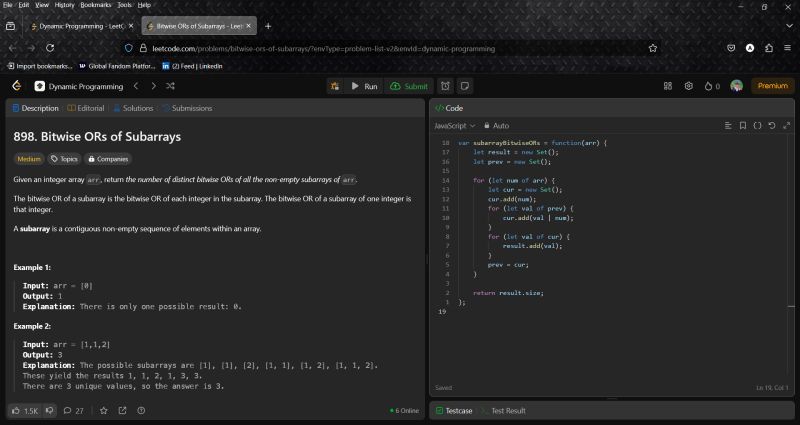Star the problem as favorite
Viewport: 800px width, 425px height.
pos(104,411)
